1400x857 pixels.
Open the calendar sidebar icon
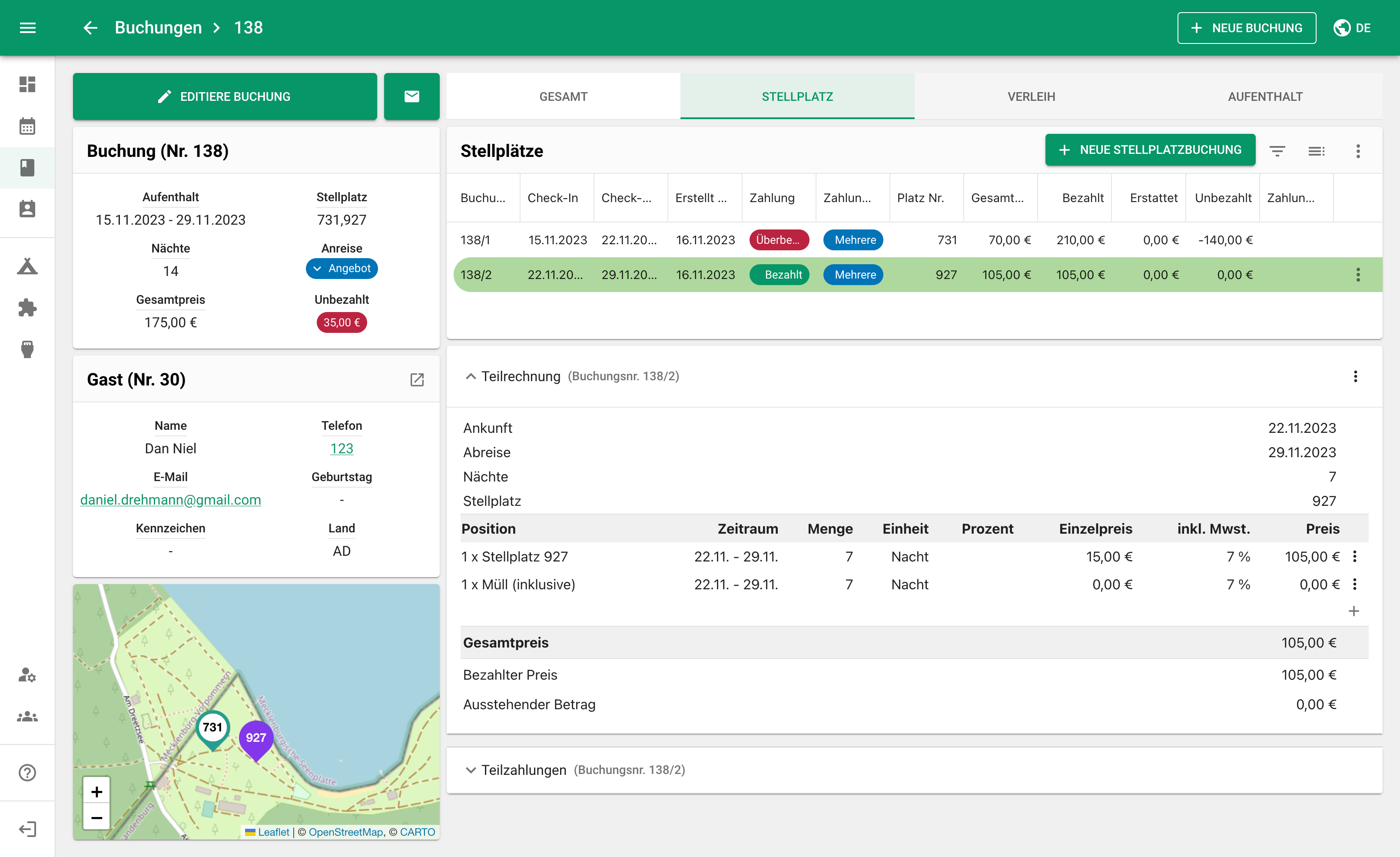coord(27,126)
